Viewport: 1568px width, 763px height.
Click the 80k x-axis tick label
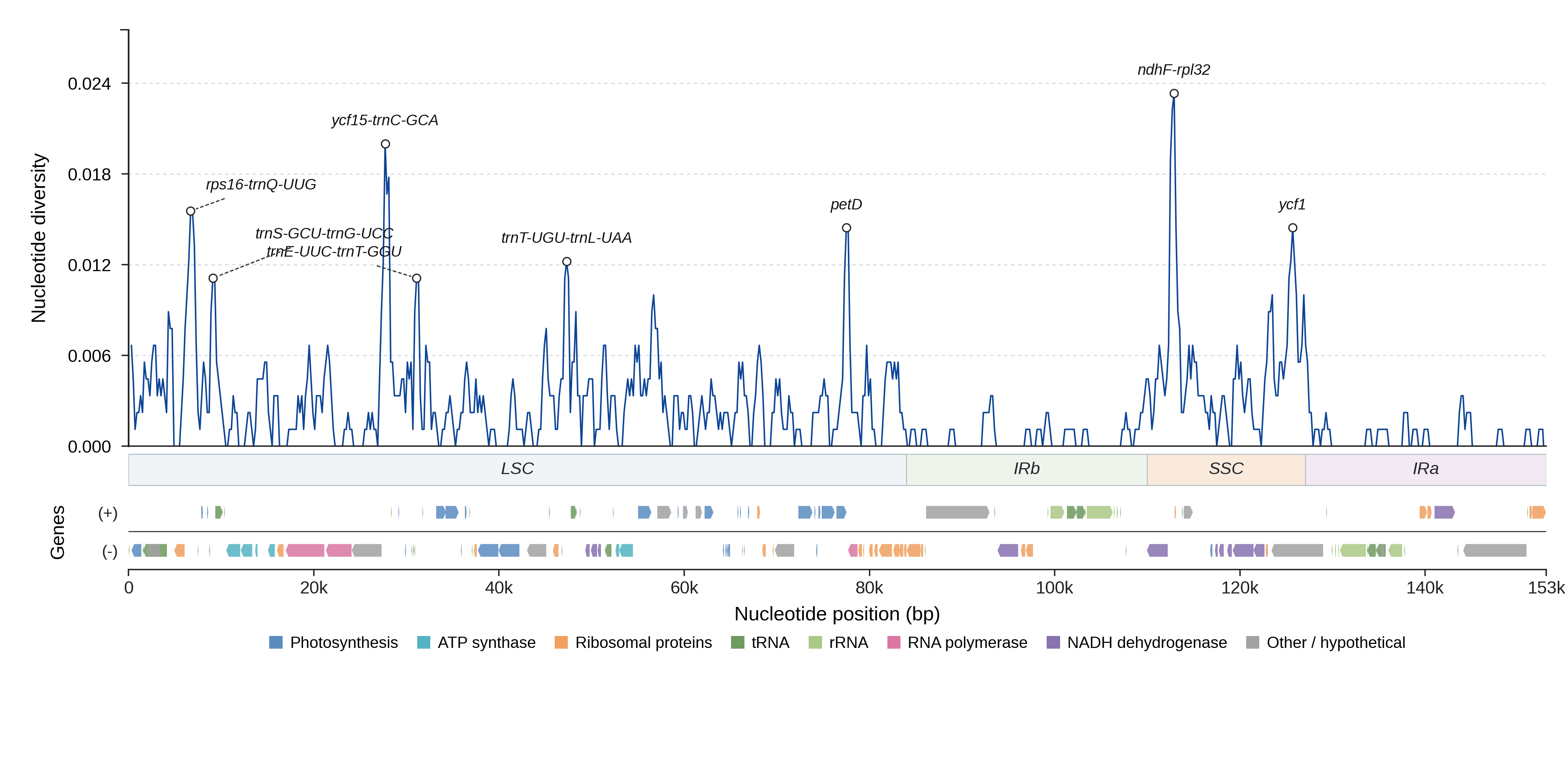869,588
